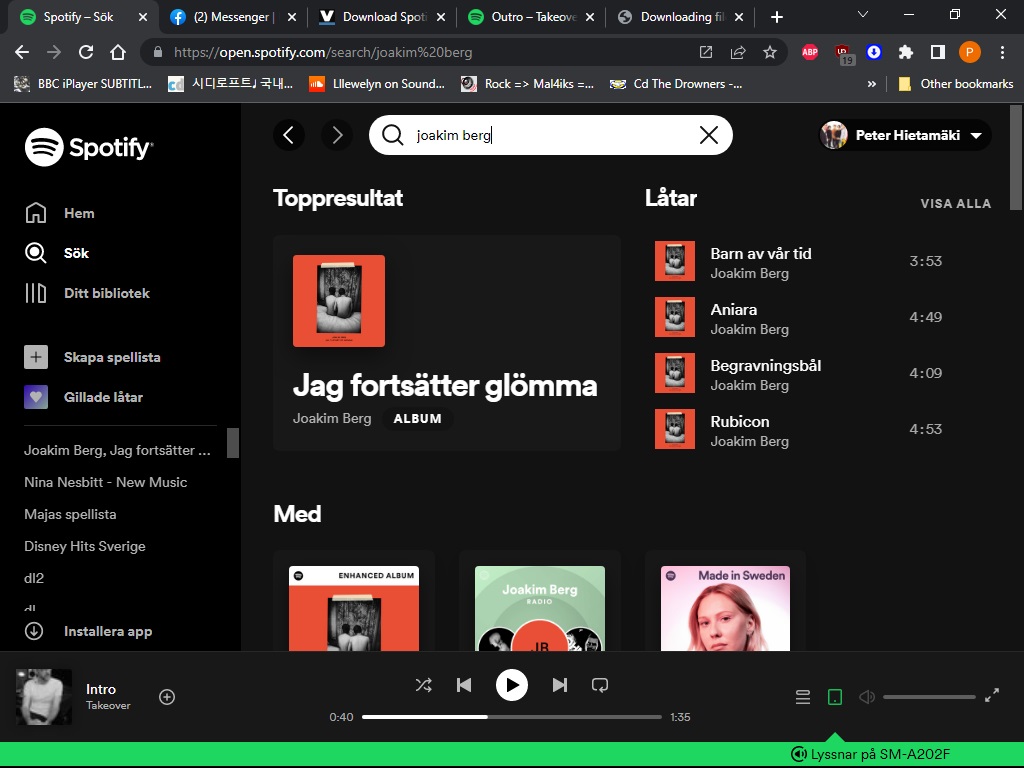The height and width of the screenshot is (768, 1024).
Task: Click now playing Intro cover art
Action: click(x=44, y=697)
